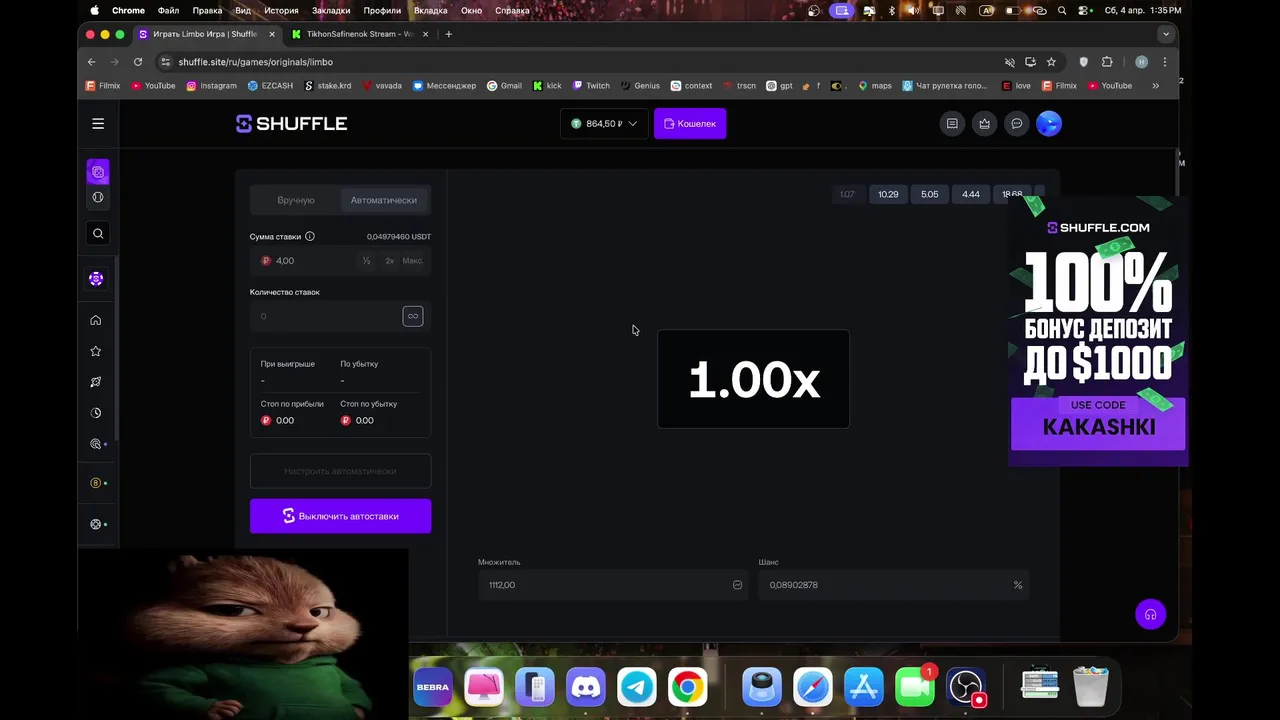Expand Chrome tab search arrow

(x=1165, y=34)
